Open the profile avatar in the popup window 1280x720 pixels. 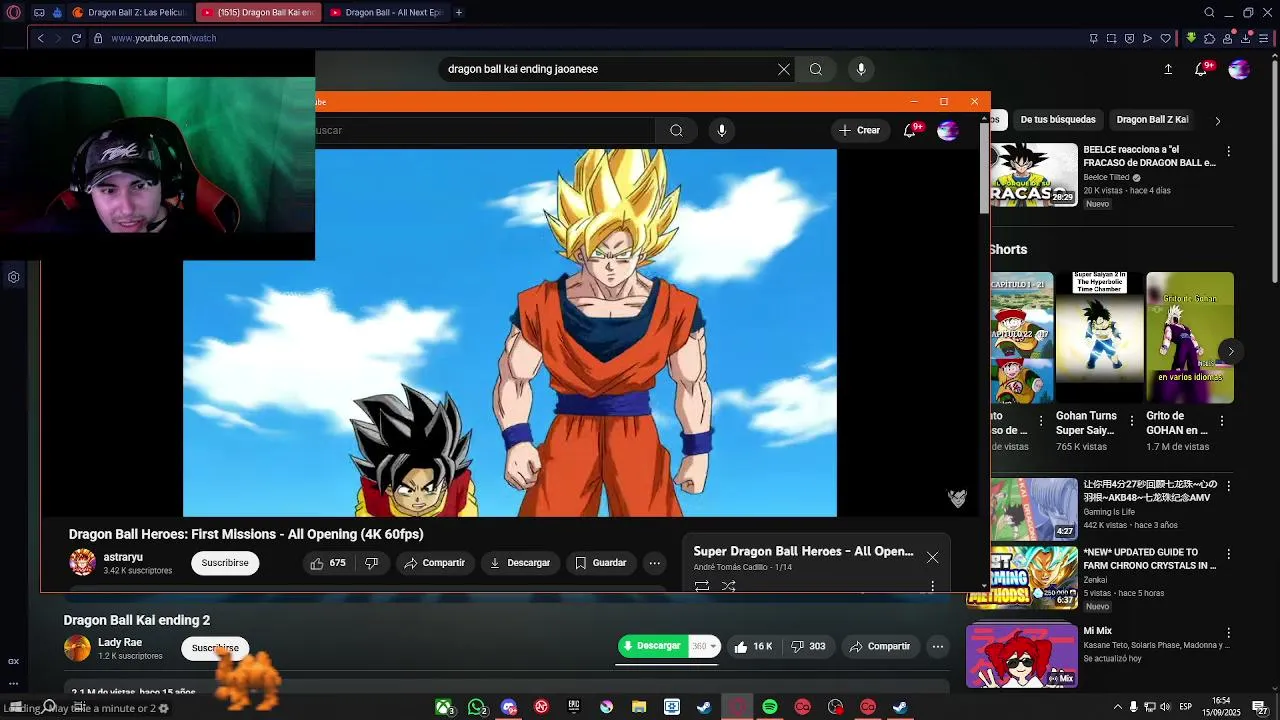pyautogui.click(x=948, y=130)
